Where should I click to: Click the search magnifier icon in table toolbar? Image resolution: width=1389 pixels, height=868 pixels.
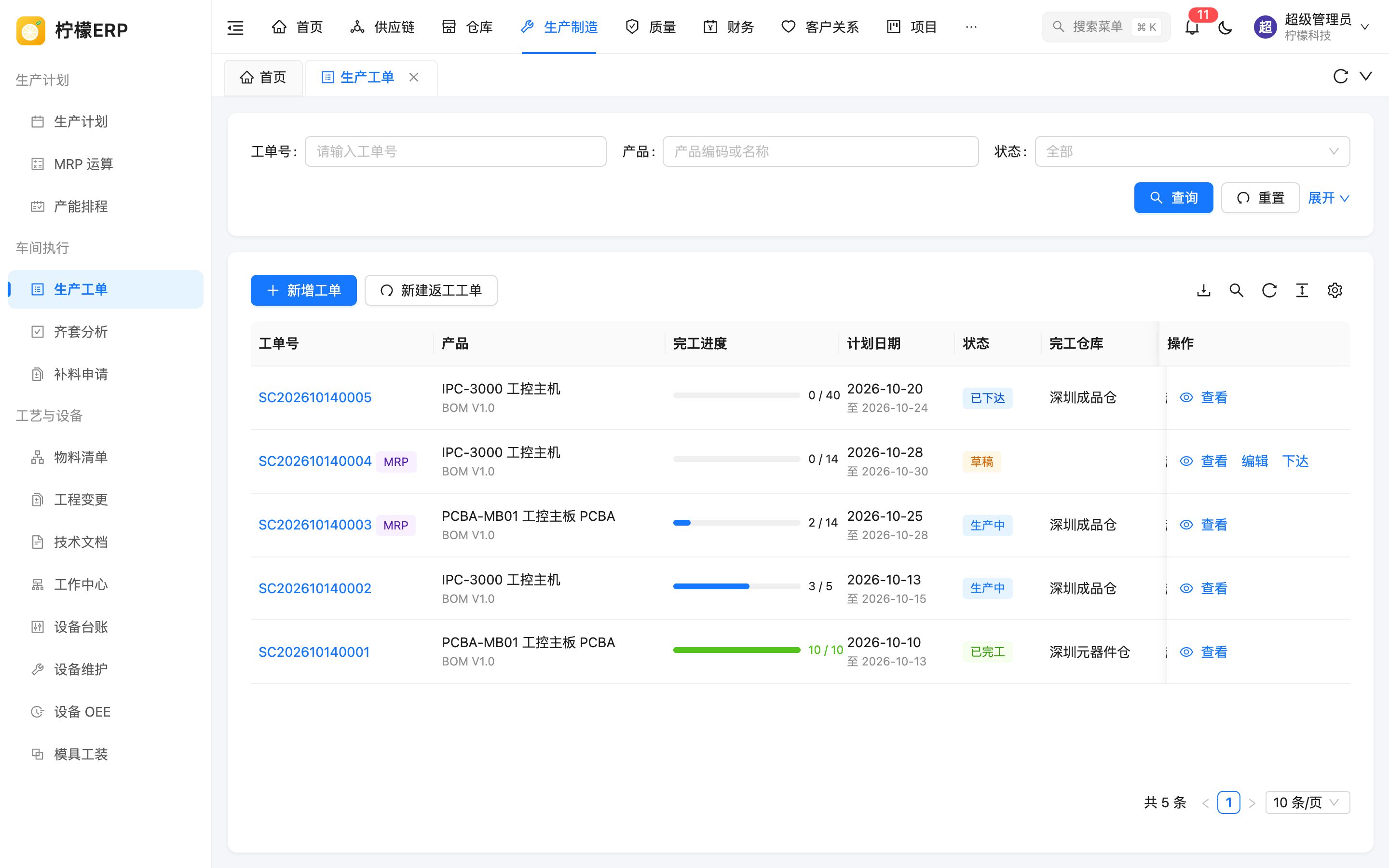click(x=1236, y=290)
